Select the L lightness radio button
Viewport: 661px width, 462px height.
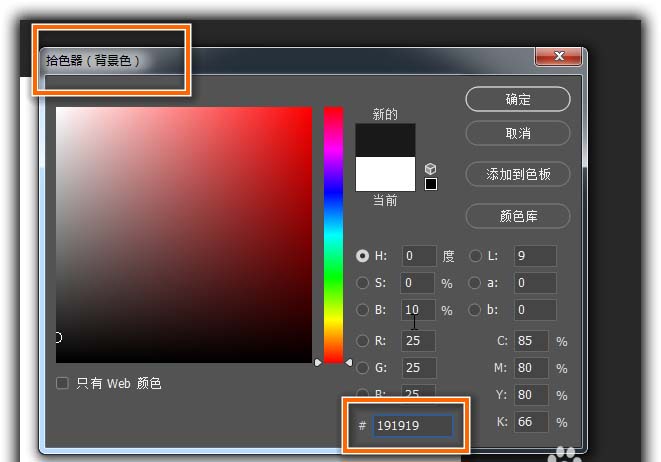point(476,255)
